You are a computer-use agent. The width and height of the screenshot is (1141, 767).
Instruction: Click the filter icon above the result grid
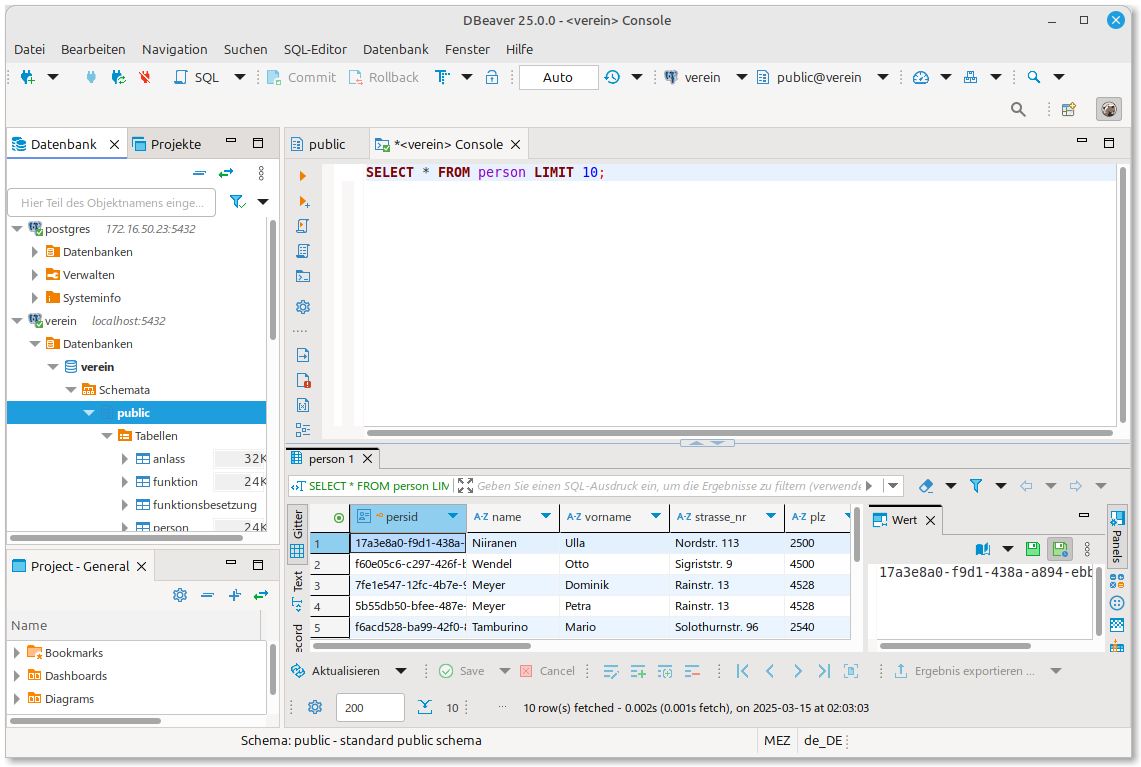point(975,485)
